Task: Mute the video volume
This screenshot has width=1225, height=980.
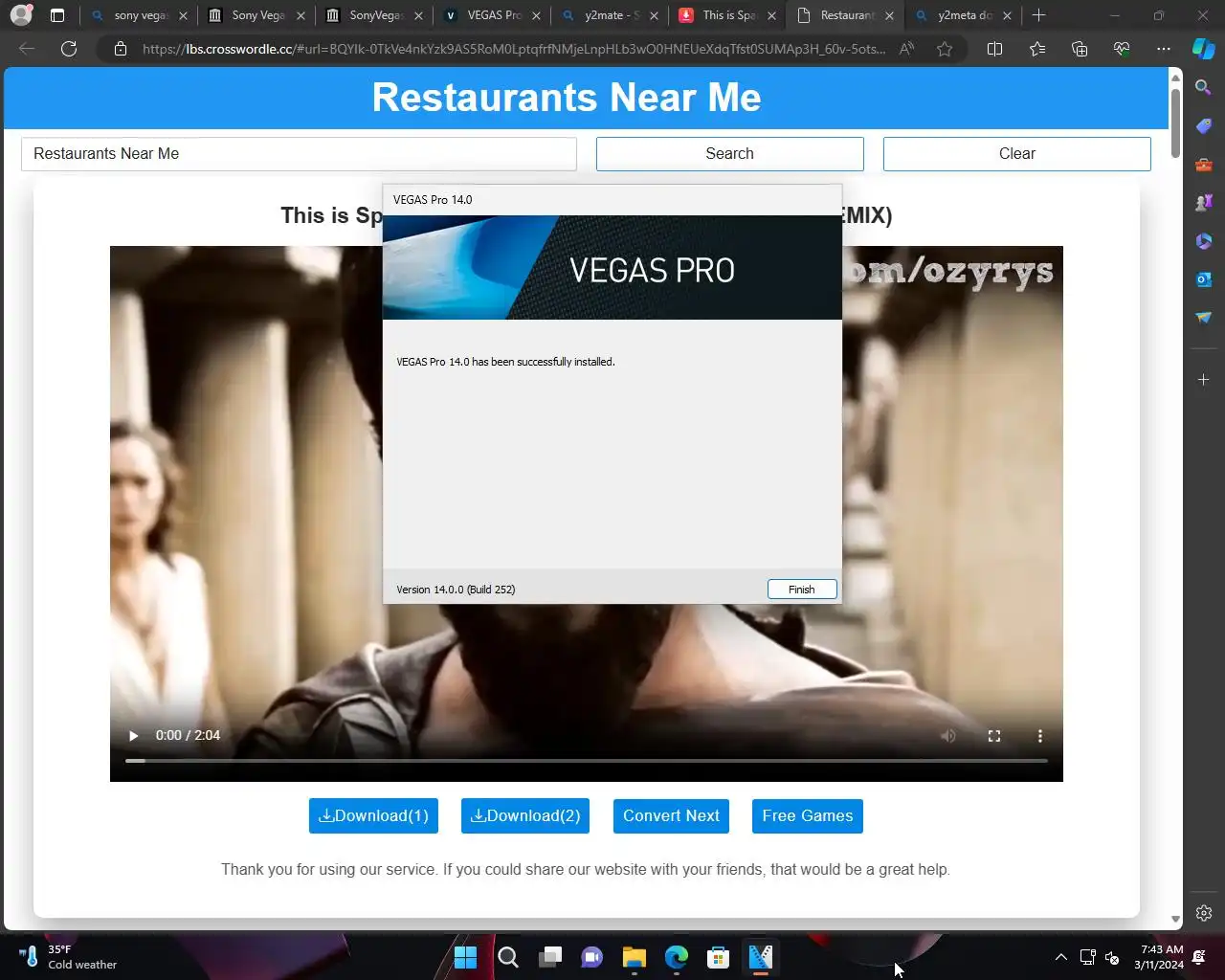Action: click(947, 735)
